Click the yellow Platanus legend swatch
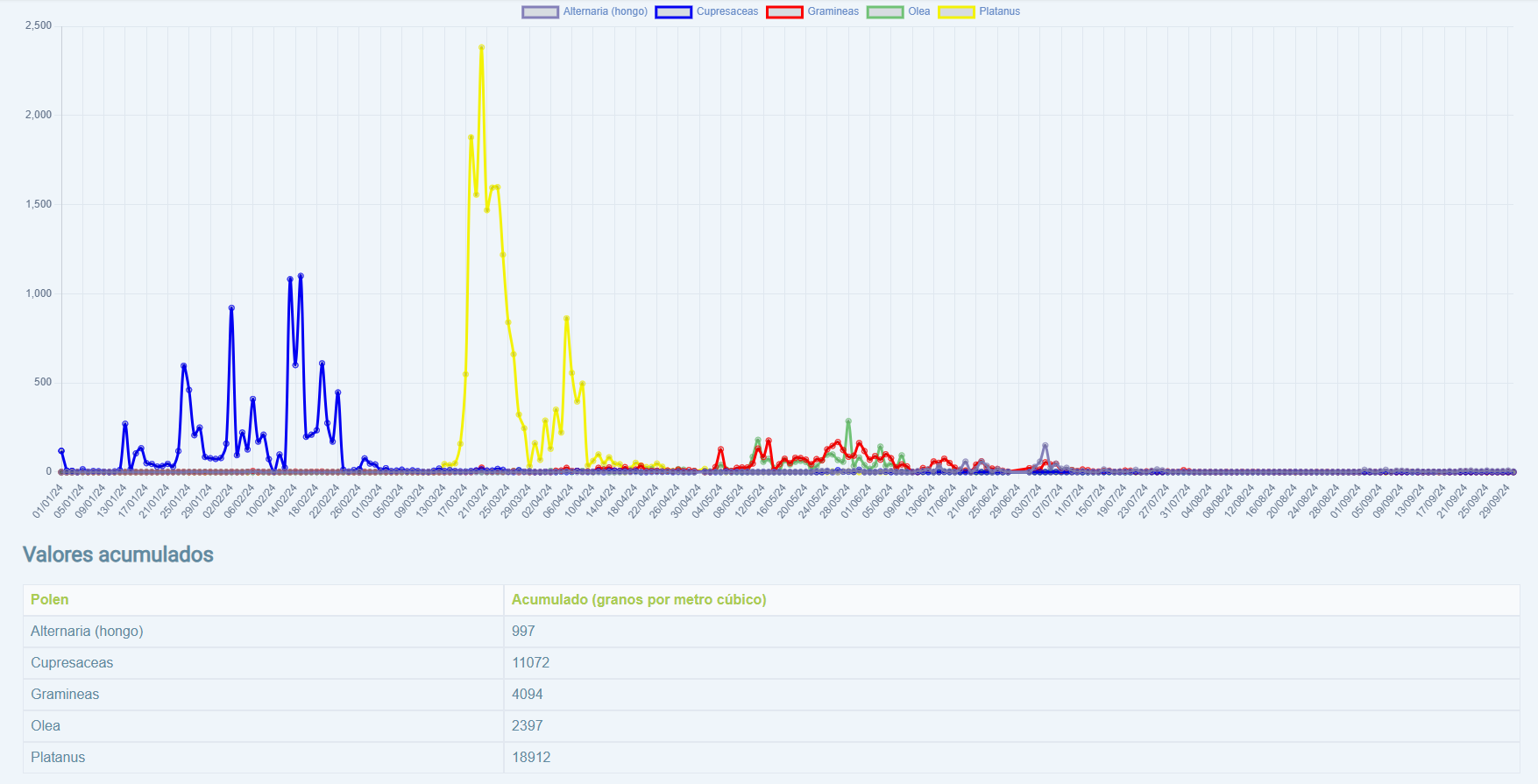 tap(956, 12)
